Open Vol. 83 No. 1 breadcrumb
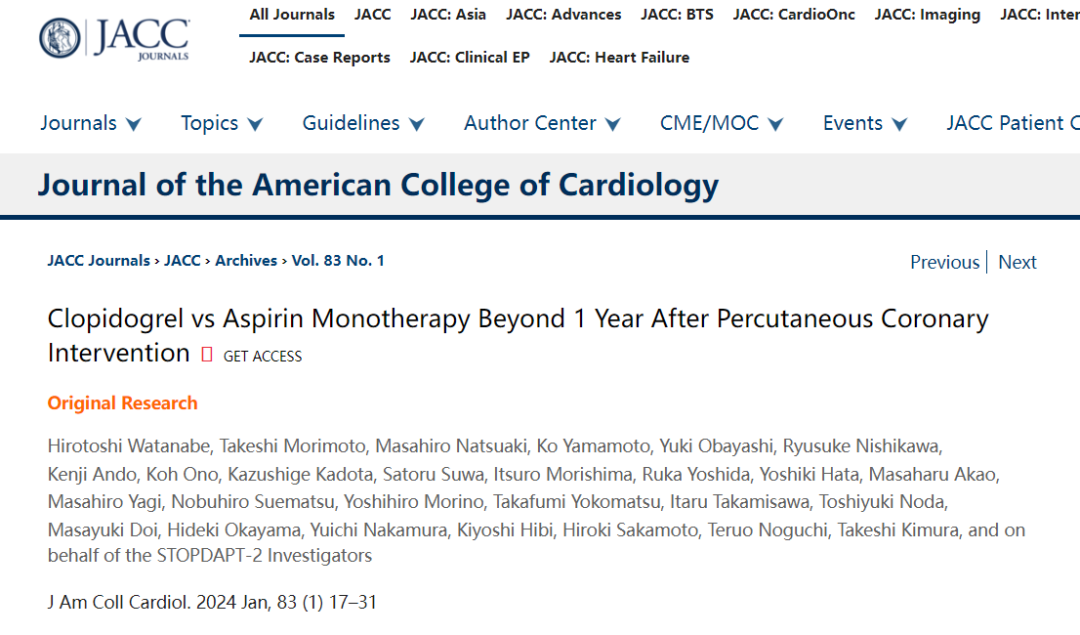 tap(338, 260)
